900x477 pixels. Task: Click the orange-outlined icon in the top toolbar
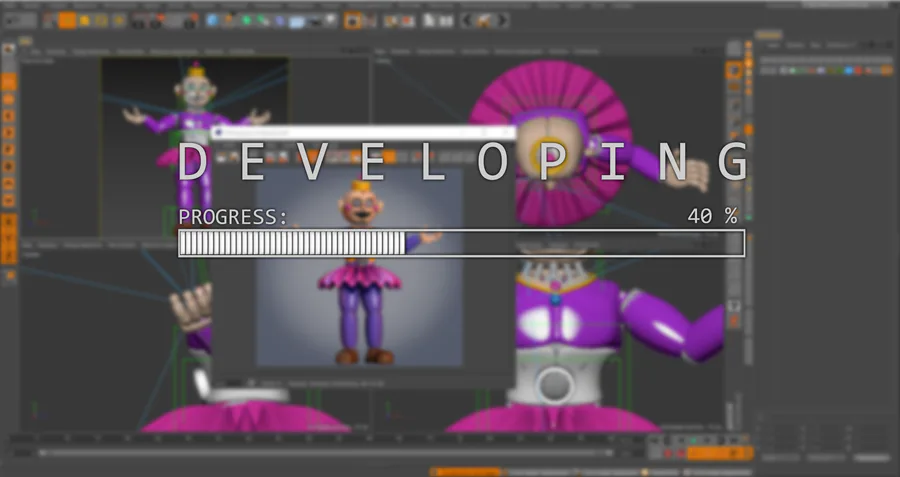pyautogui.click(x=353, y=21)
